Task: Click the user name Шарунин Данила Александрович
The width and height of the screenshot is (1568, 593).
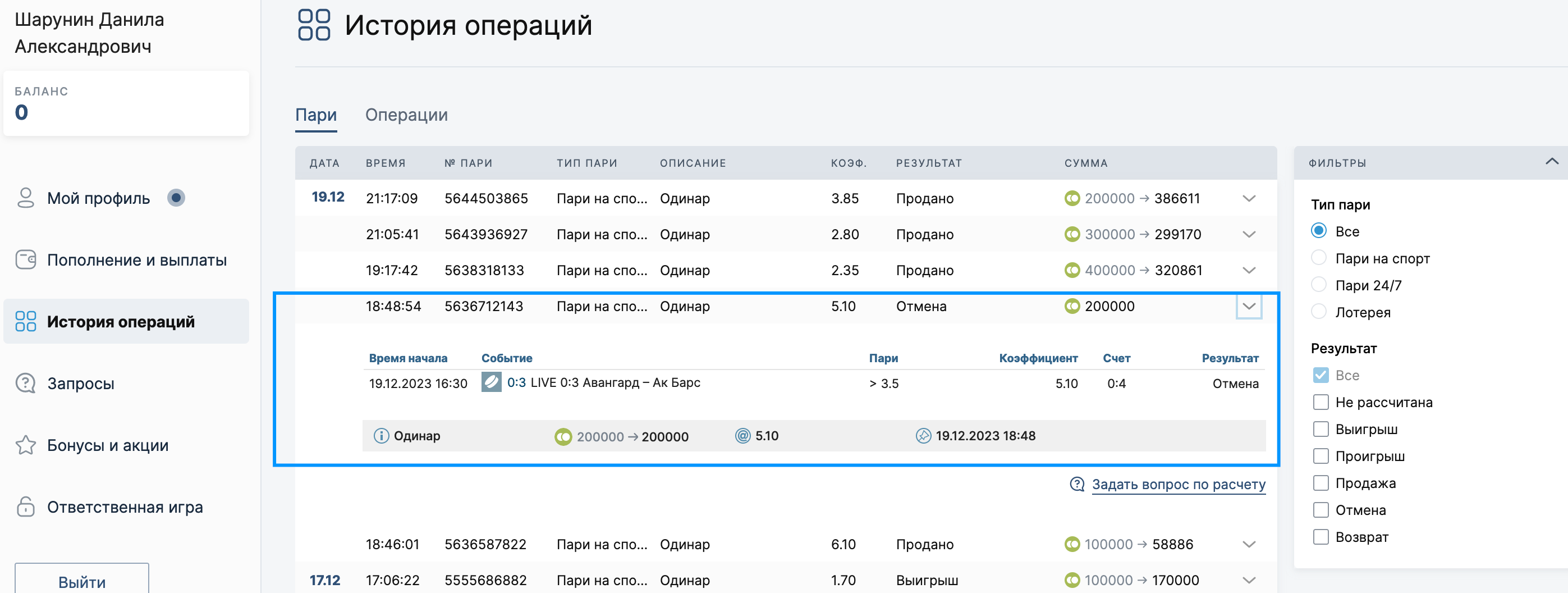Action: 89,33
